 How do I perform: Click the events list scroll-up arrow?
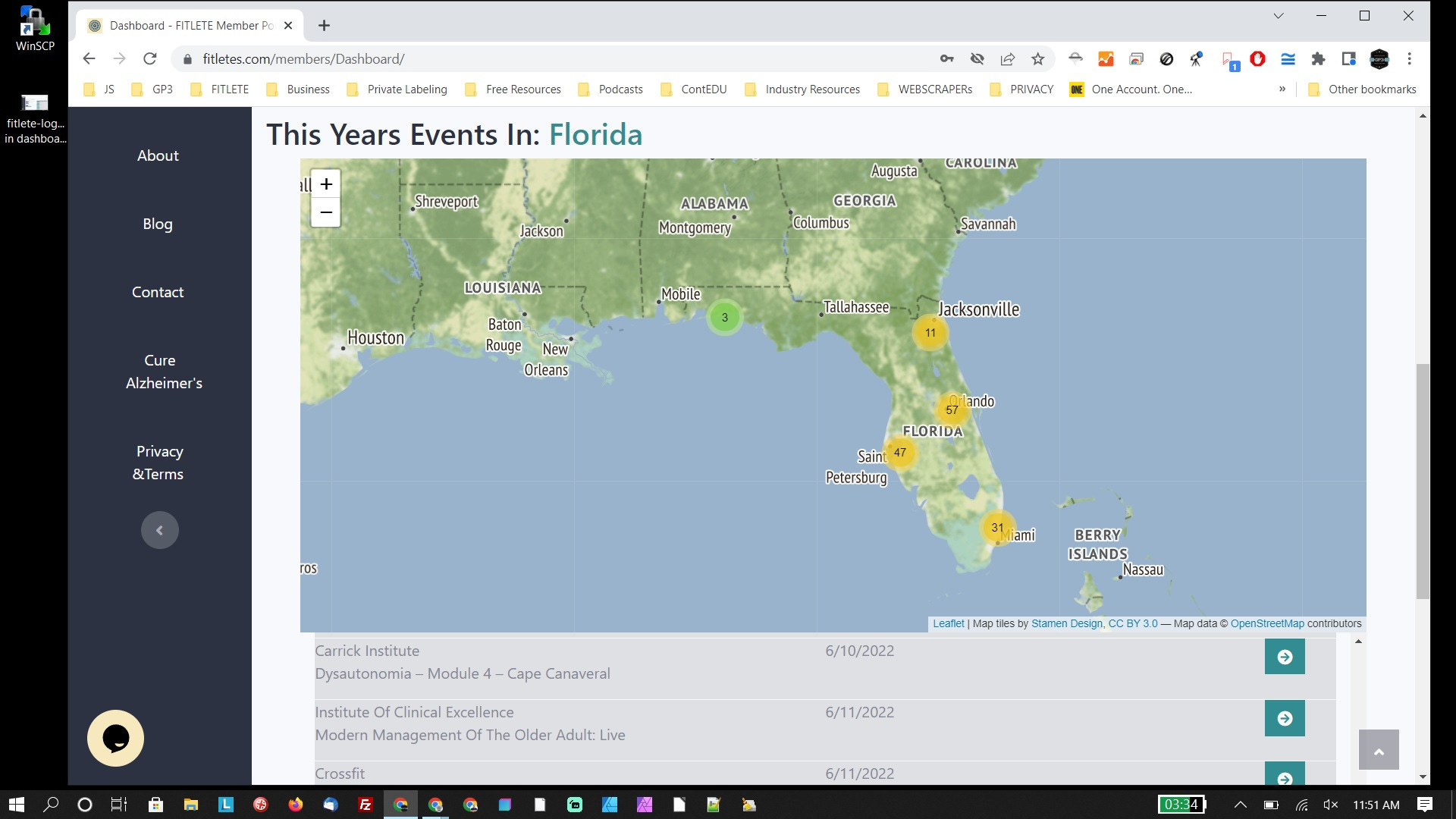(1358, 642)
